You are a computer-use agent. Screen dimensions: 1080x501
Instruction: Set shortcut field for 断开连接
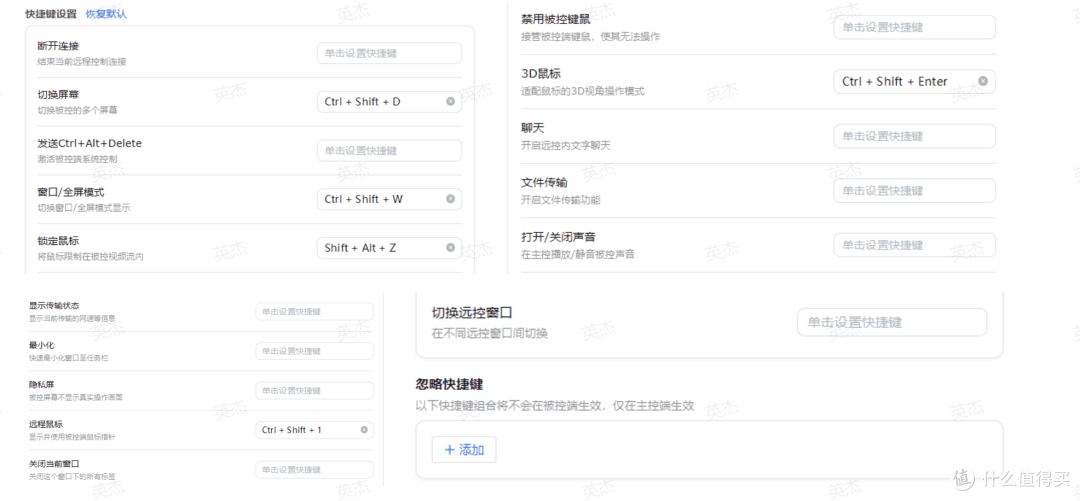click(x=389, y=53)
